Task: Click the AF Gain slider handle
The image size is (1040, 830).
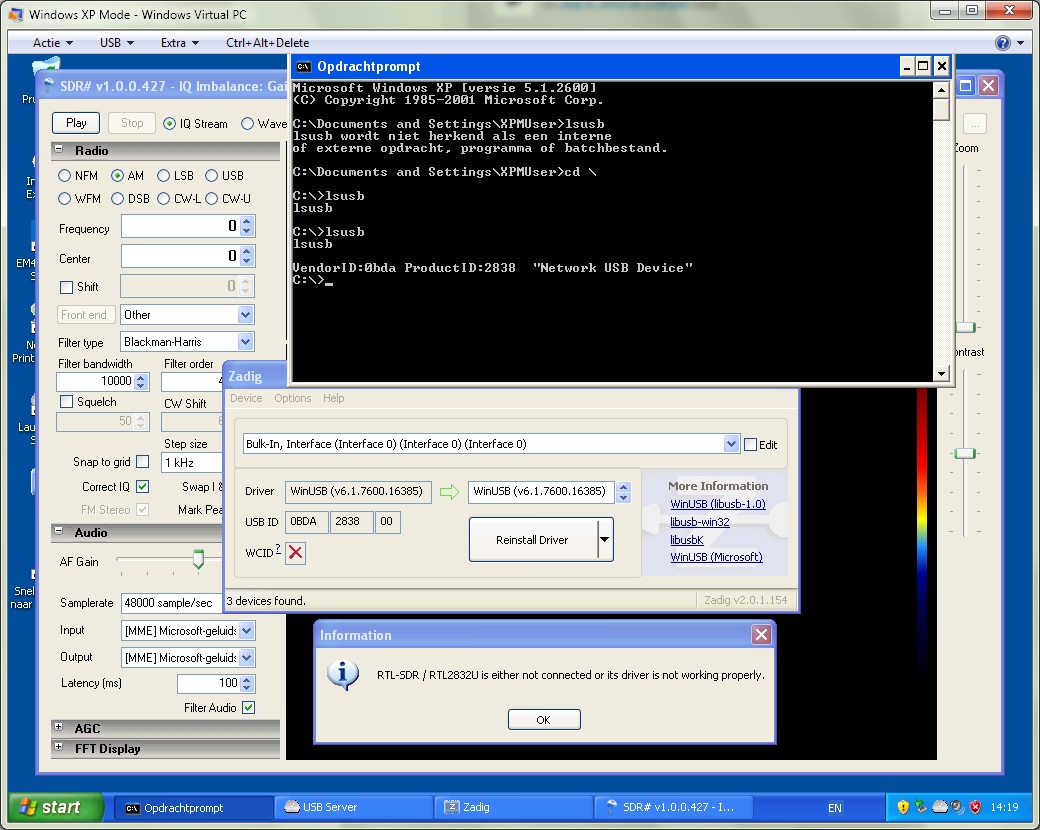Action: (198, 559)
